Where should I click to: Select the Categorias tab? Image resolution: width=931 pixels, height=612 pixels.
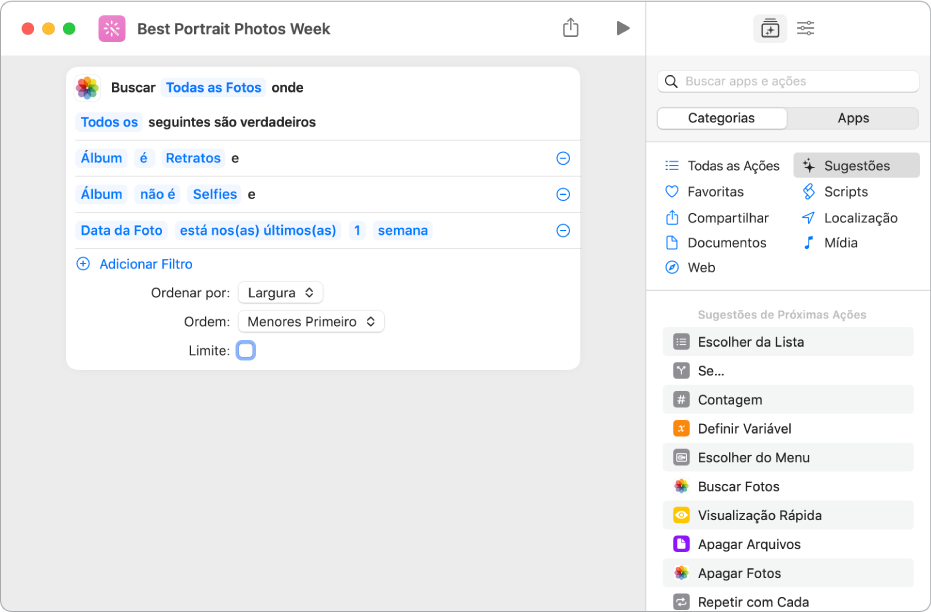coord(722,118)
